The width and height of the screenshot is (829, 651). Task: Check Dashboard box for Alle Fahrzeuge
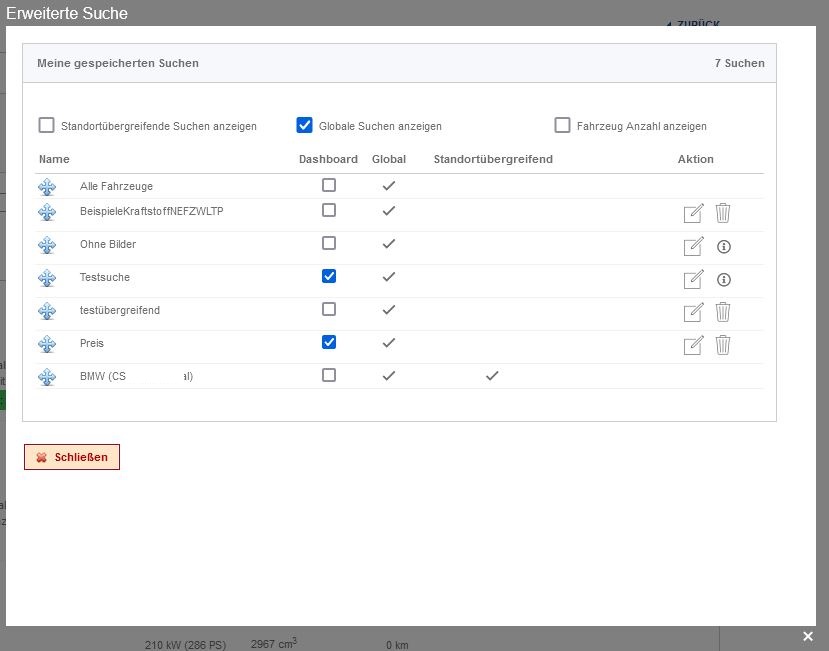(329, 185)
